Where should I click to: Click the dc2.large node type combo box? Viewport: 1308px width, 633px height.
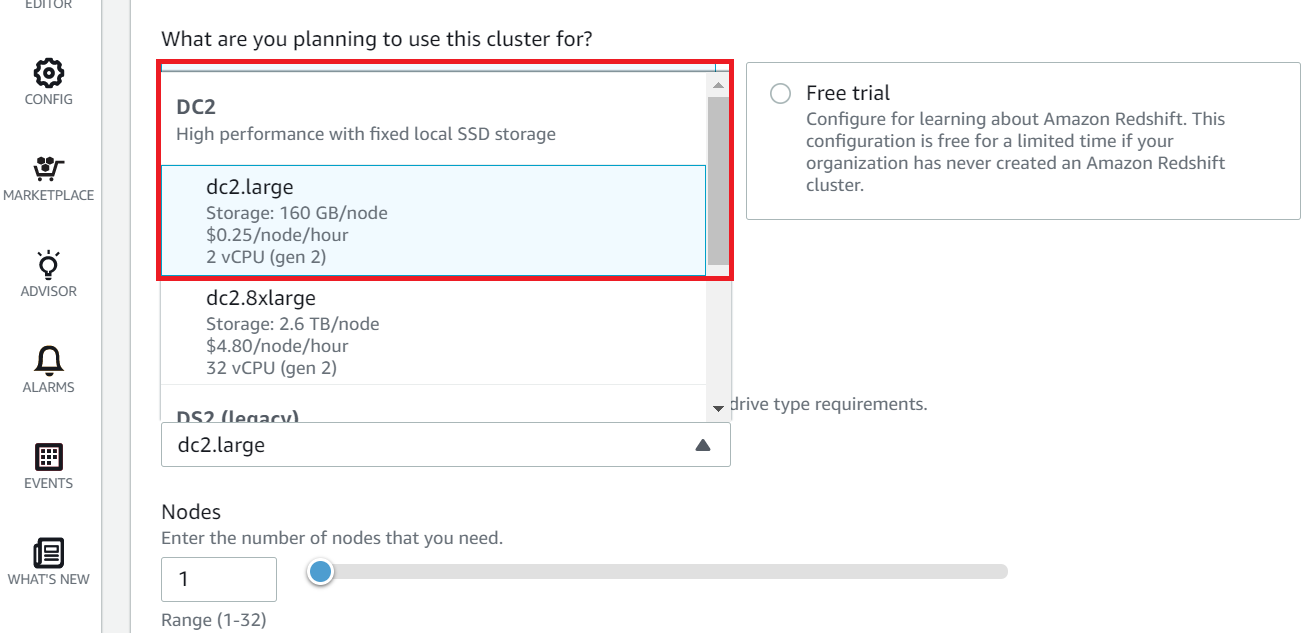430,445
